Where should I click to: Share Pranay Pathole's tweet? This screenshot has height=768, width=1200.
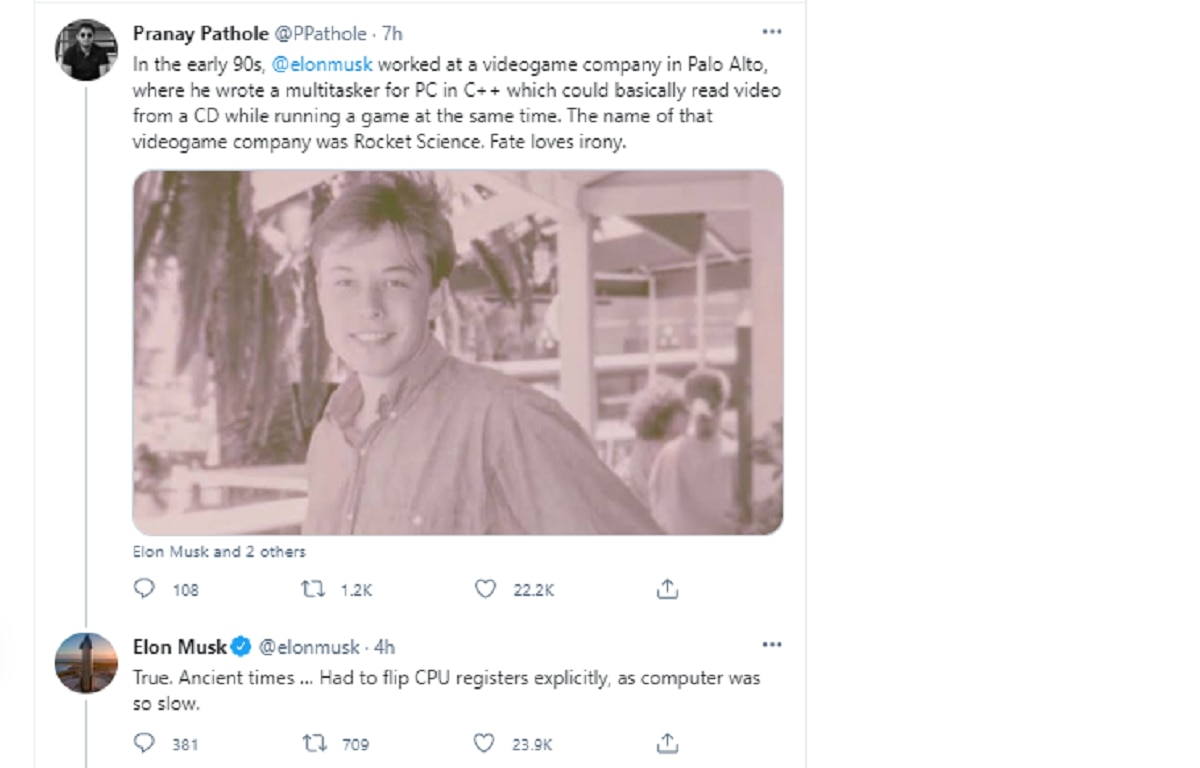(667, 589)
